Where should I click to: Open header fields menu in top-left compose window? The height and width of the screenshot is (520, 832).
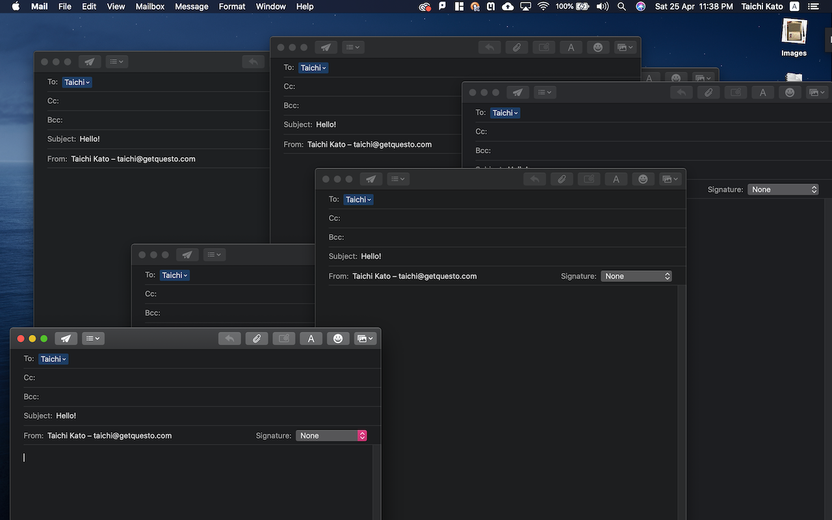click(117, 62)
